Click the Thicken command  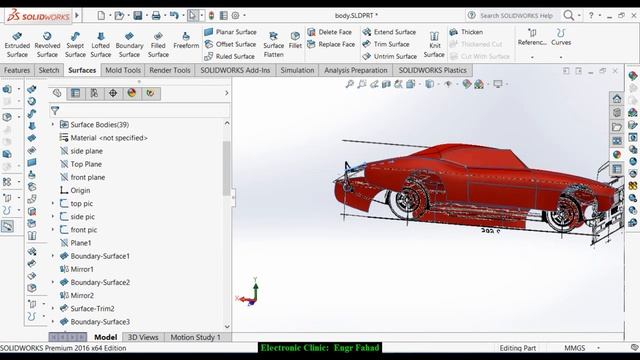coord(466,32)
